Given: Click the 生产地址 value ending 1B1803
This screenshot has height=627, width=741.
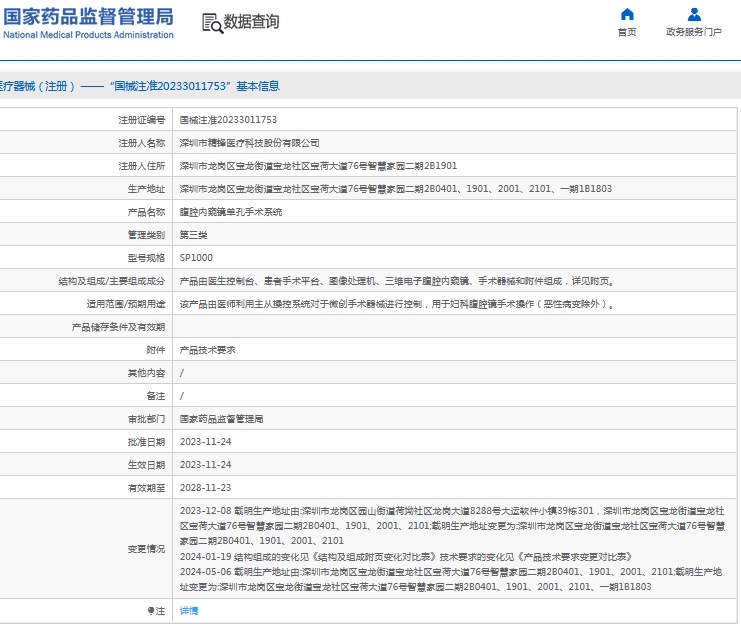Looking at the screenshot, I should (396, 189).
